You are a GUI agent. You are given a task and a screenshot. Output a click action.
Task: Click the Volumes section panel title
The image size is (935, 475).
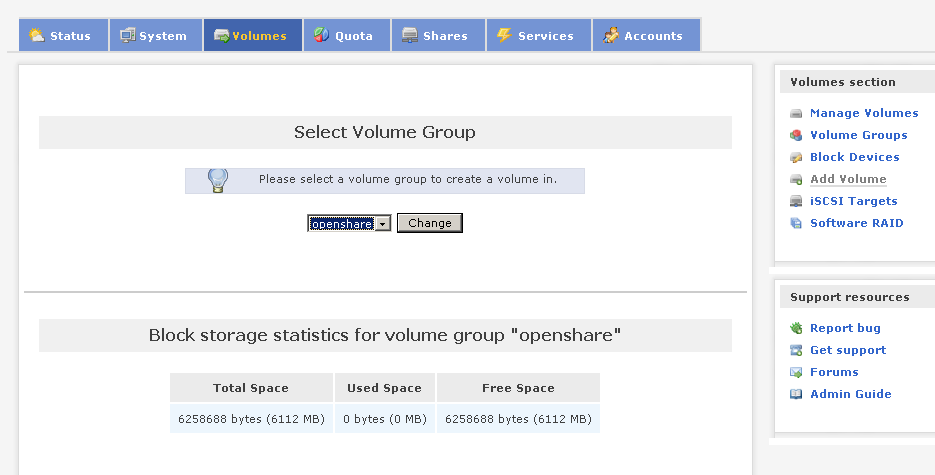tap(843, 82)
